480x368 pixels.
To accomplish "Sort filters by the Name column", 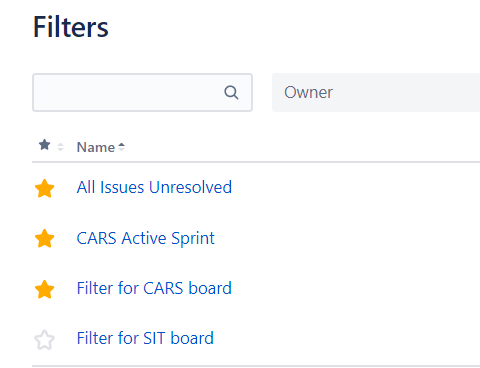I will [x=96, y=147].
